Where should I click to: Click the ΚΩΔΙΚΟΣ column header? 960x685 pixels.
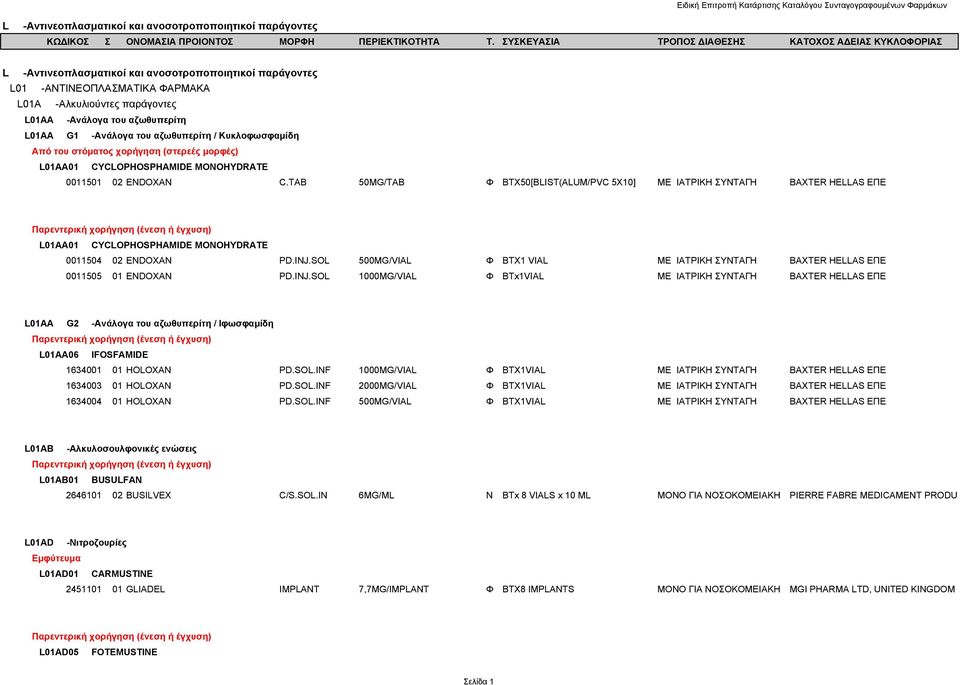coord(67,42)
